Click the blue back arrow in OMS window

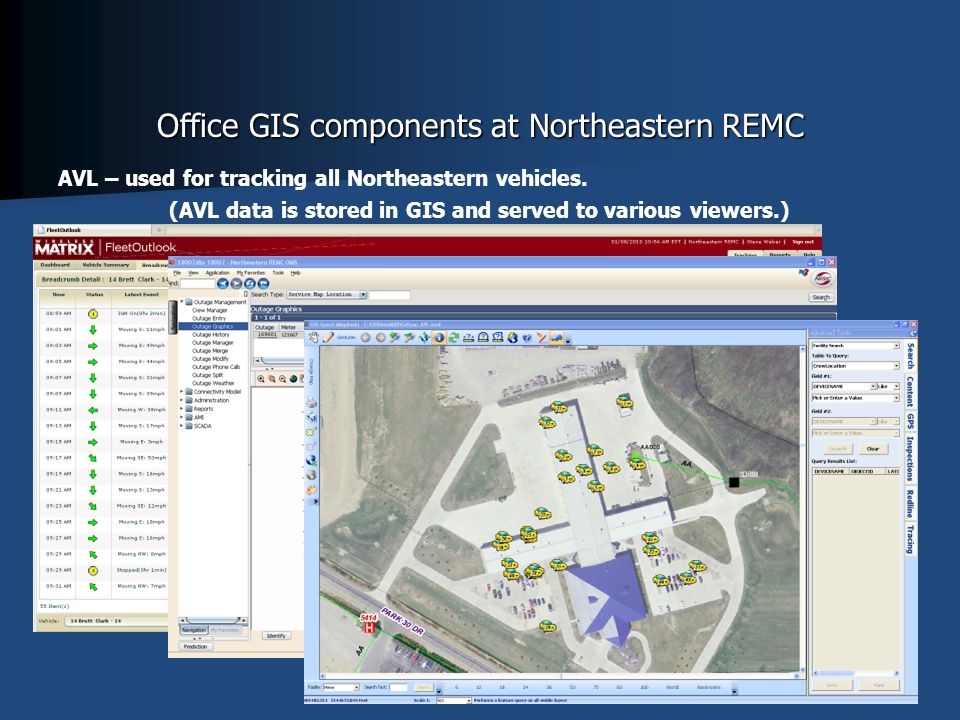(x=223, y=283)
